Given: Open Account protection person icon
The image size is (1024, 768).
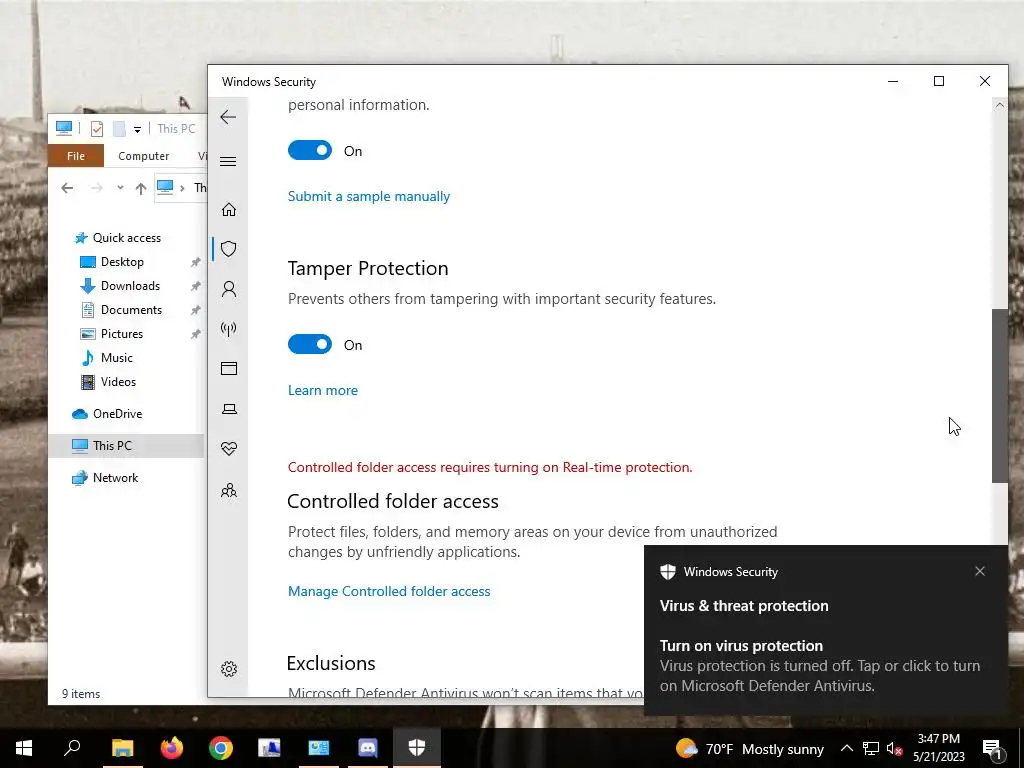Looking at the screenshot, I should pos(229,289).
